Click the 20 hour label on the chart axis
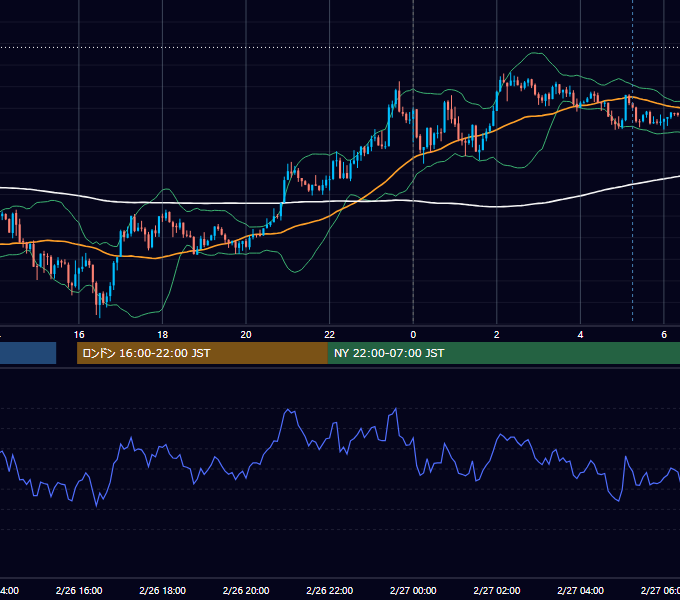The width and height of the screenshot is (680, 600). 246,335
